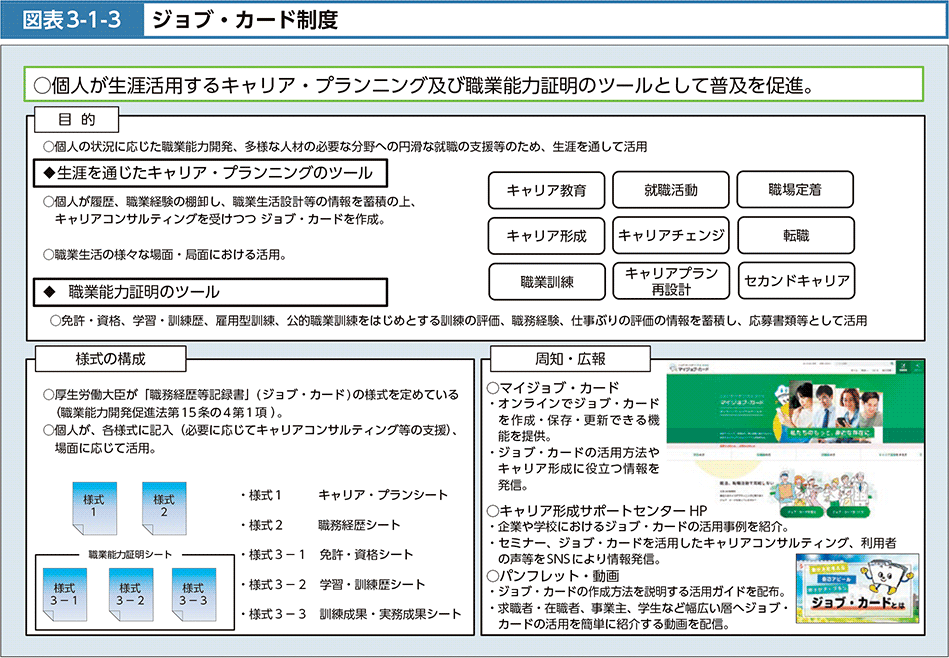Click the 目的 section label
The height and width of the screenshot is (658, 949).
point(77,120)
